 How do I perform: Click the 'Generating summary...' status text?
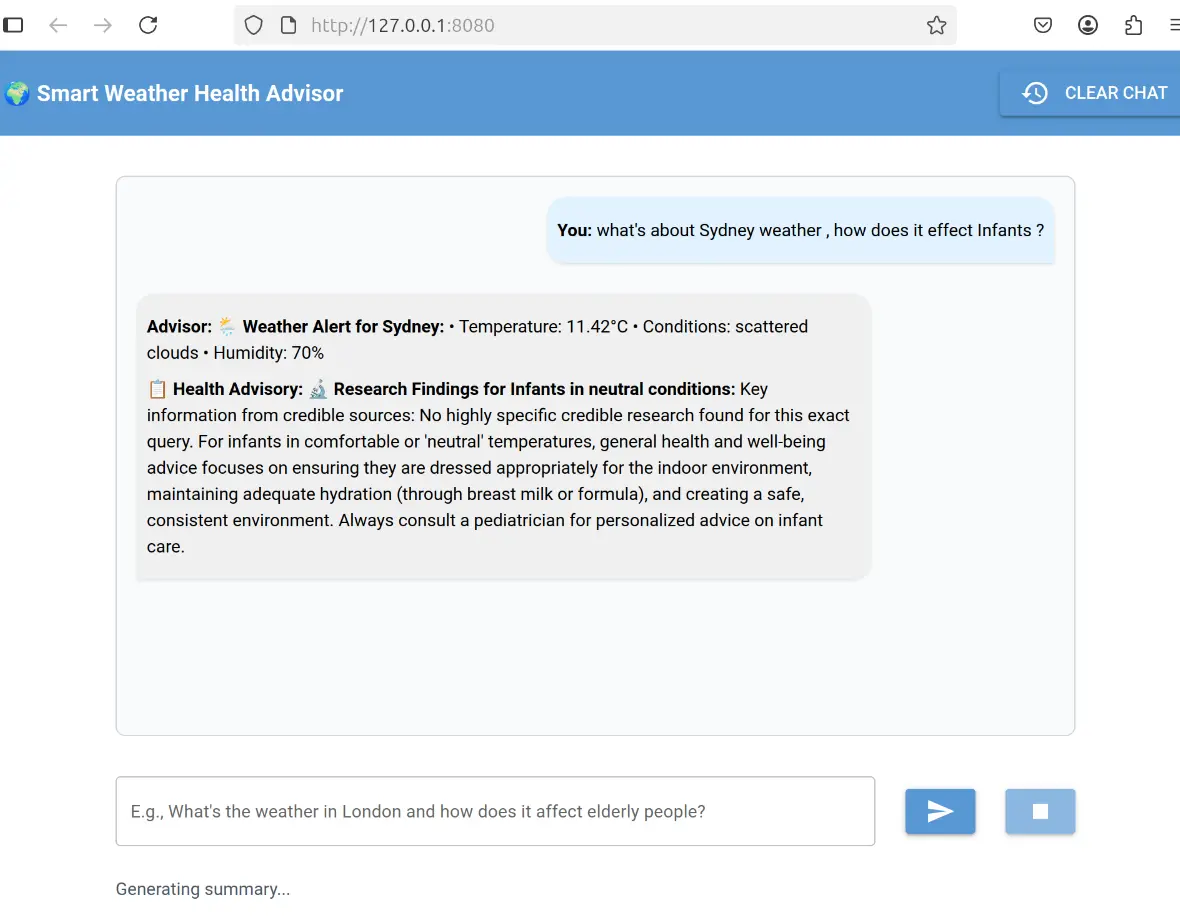(x=202, y=889)
